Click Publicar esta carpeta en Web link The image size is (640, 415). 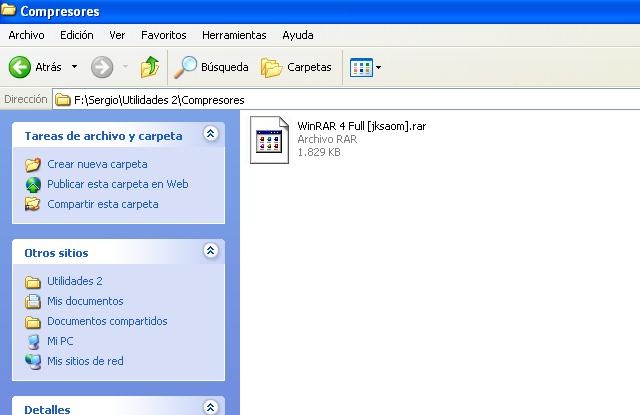tap(118, 184)
